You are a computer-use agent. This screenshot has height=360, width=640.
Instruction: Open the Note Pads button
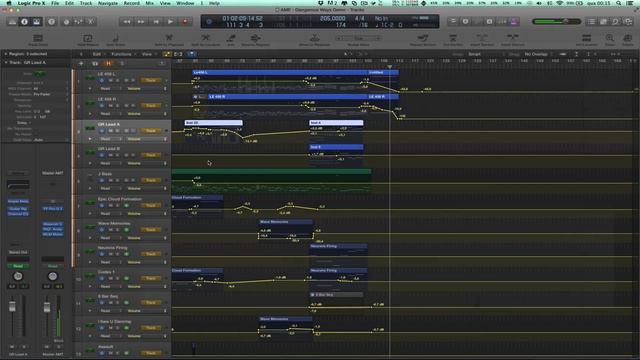point(603,21)
